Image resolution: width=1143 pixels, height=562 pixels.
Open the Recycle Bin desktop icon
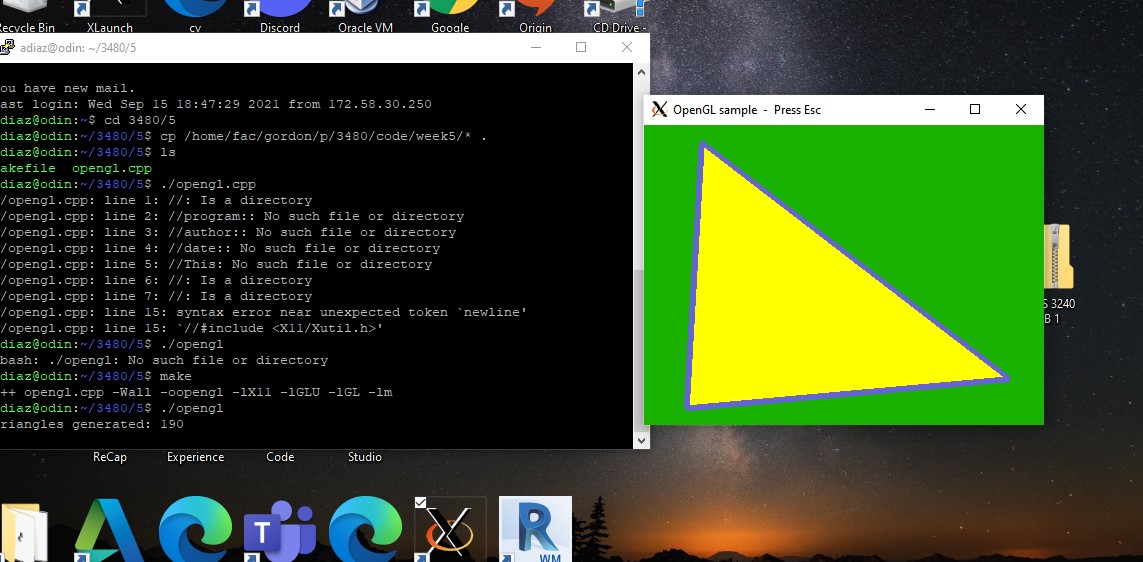tap(26, 16)
